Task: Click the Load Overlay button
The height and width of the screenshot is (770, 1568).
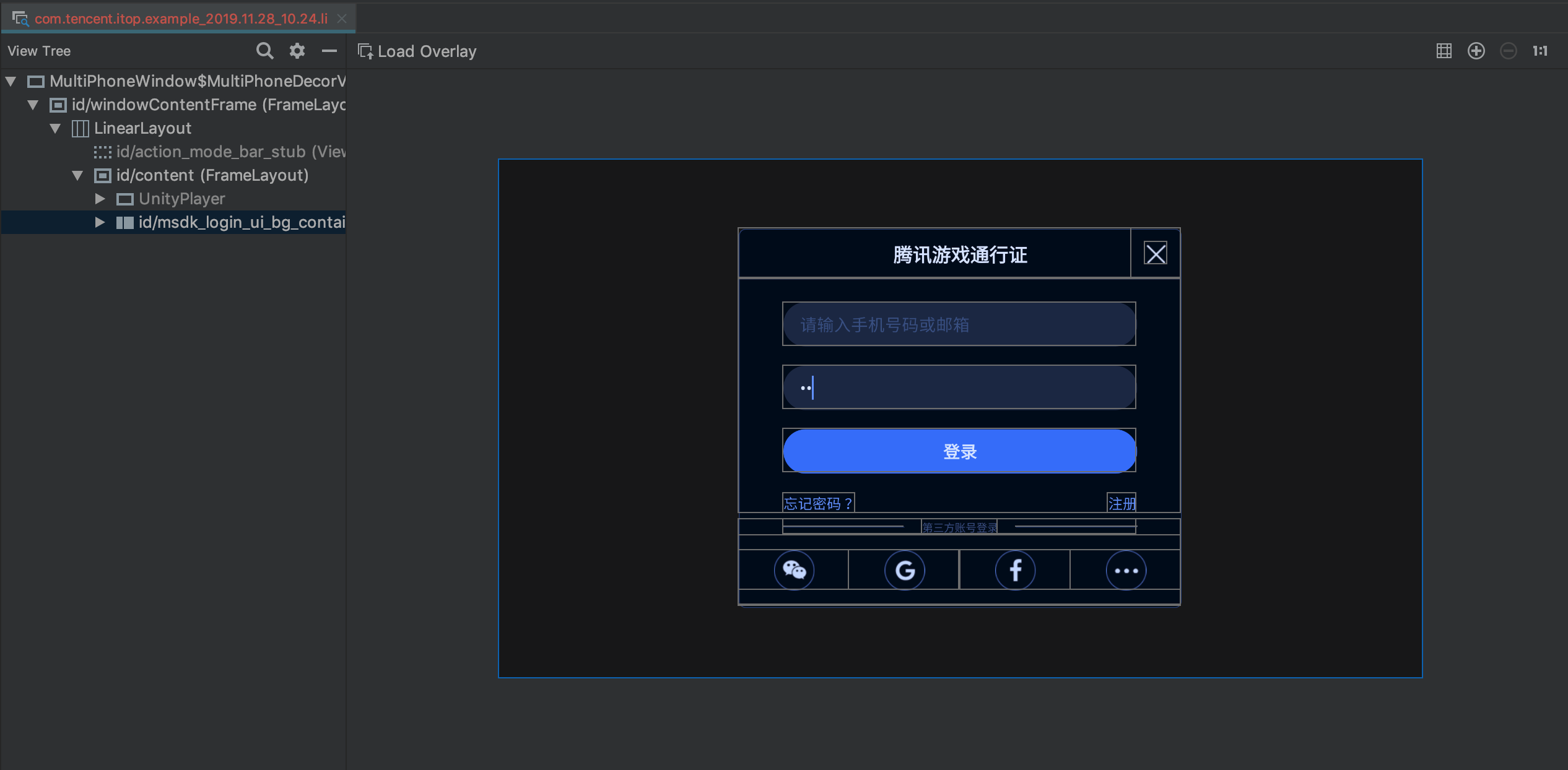Action: coord(417,51)
